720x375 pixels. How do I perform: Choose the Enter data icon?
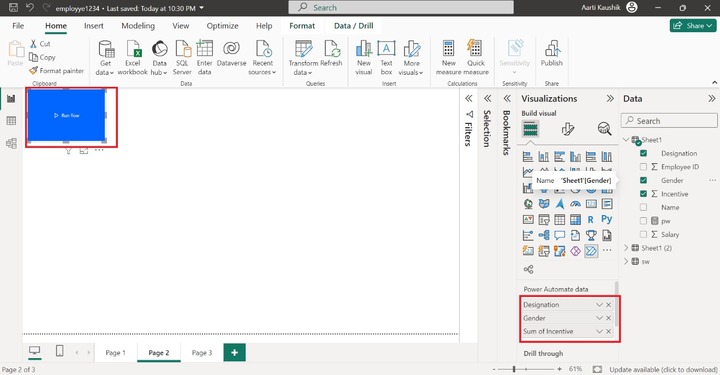pyautogui.click(x=204, y=49)
